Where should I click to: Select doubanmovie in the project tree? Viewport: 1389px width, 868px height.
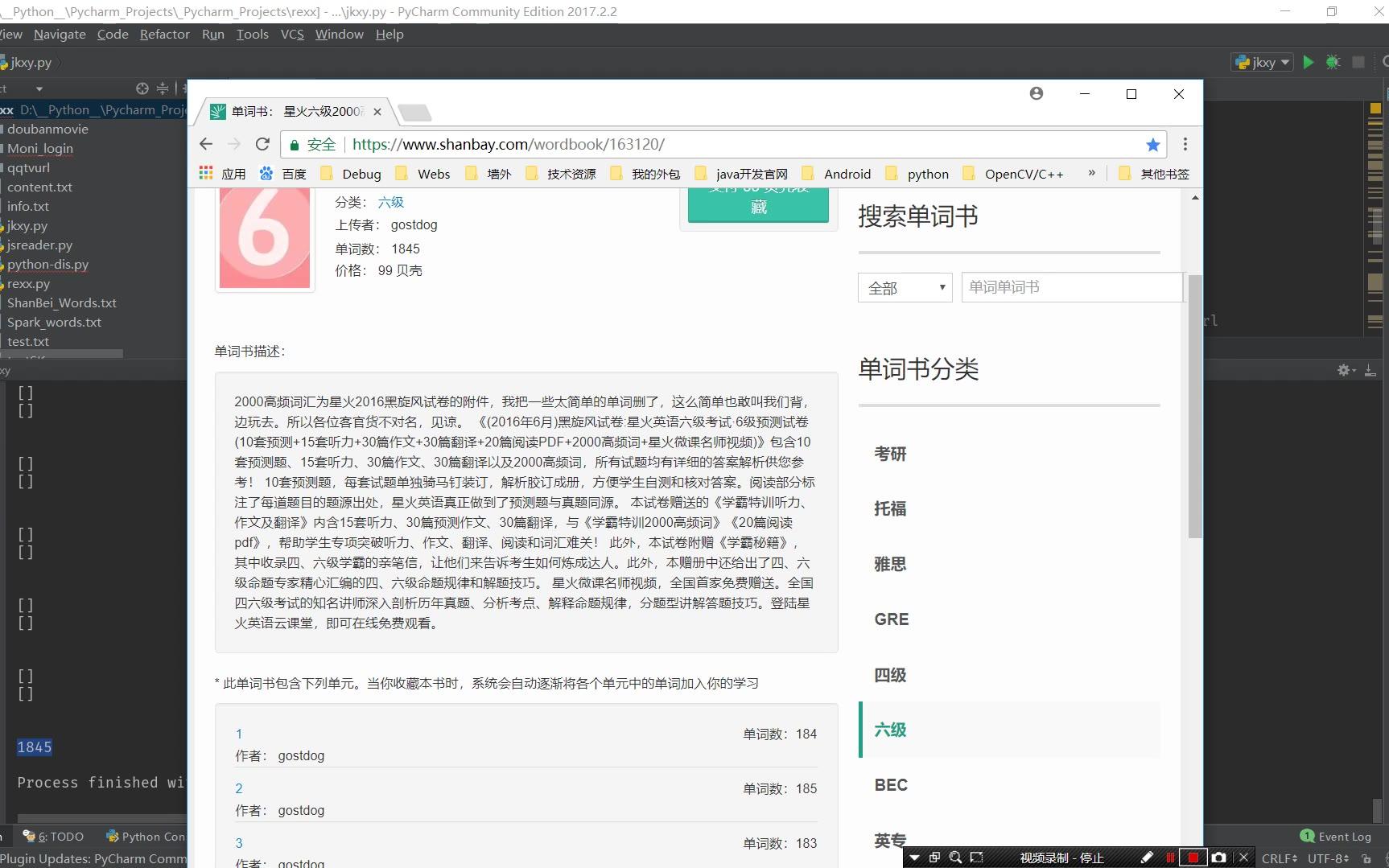[47, 129]
